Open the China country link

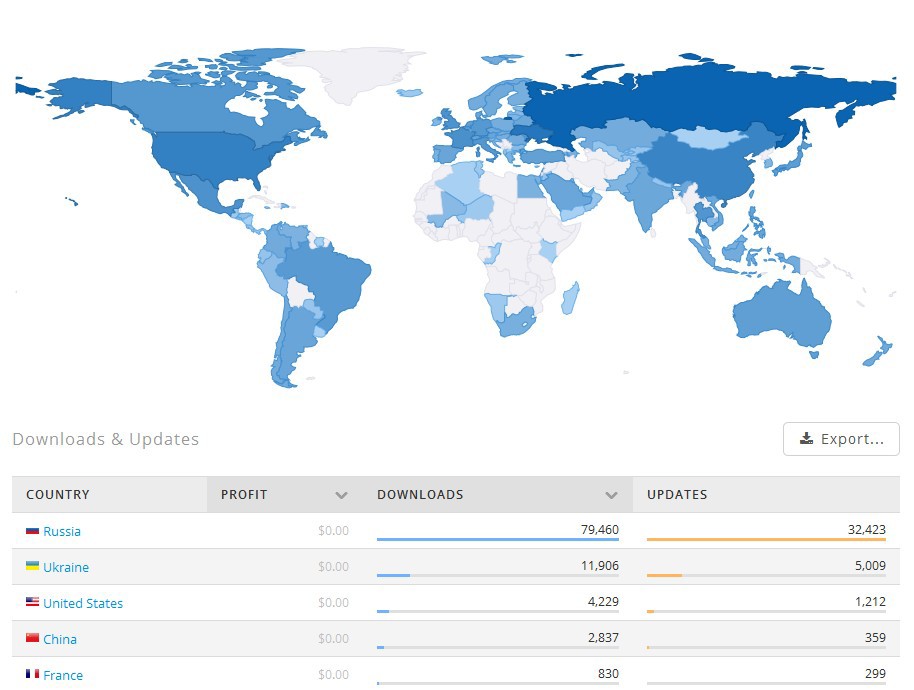[x=60, y=639]
